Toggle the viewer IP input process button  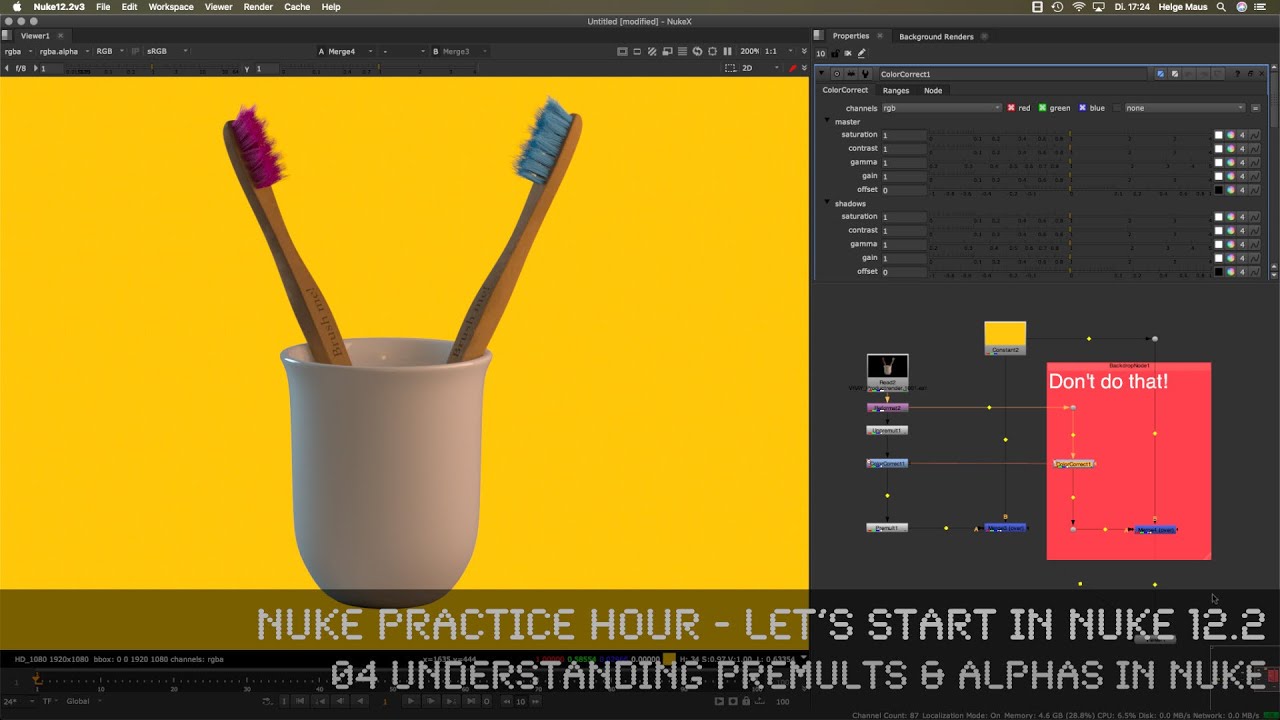(136, 51)
